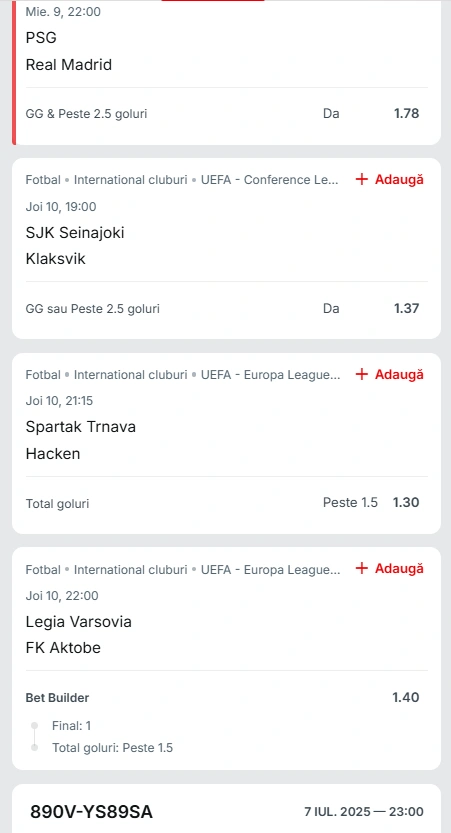The height and width of the screenshot is (833, 451).
Task: Click plus icon on SJK Seinajoki card
Action: coord(362,180)
